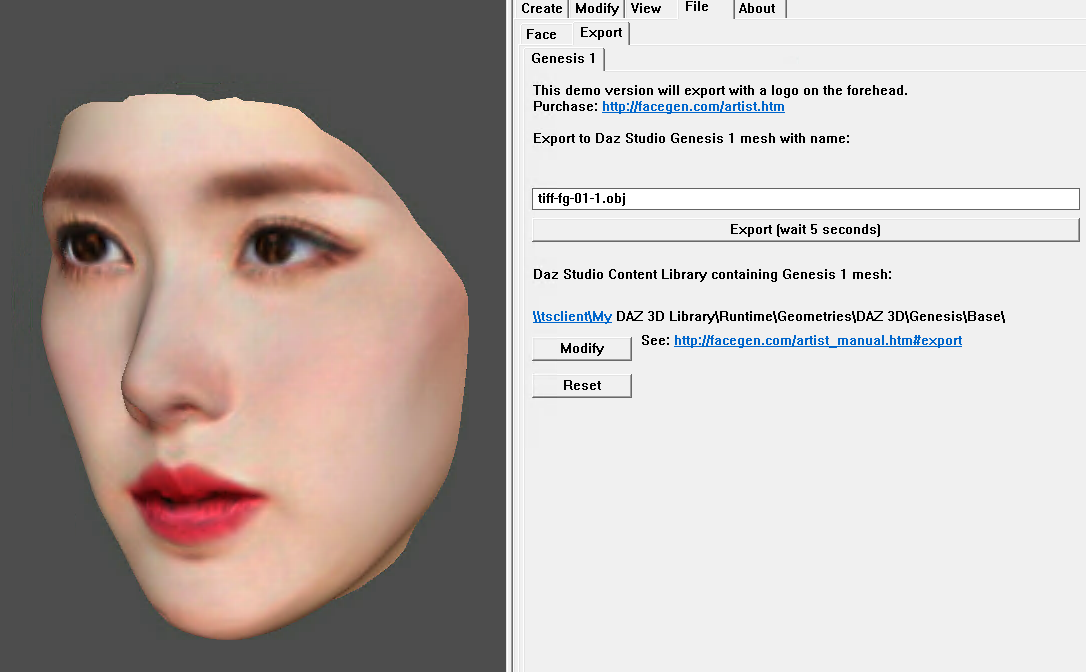Open the About tab
Screen dimensions: 1086x672
[757, 8]
